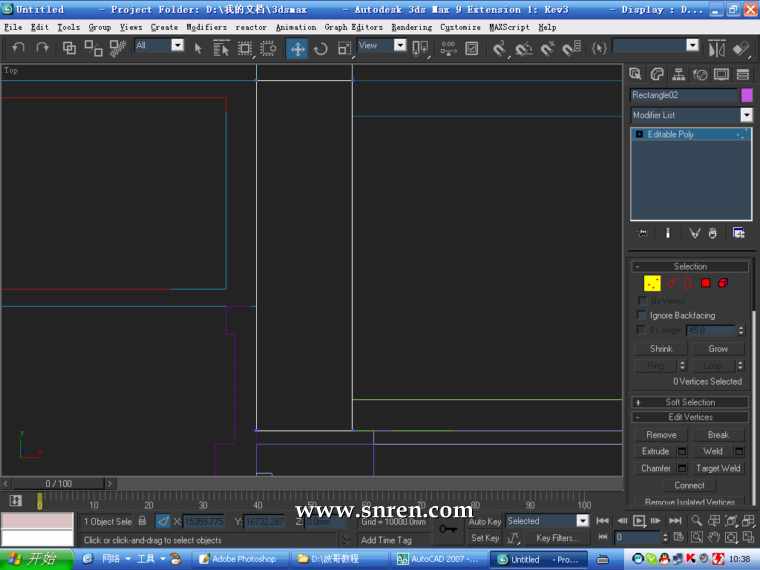The height and width of the screenshot is (570, 760).
Task: Expand the Soft Selection rollout
Action: pyautogui.click(x=690, y=402)
